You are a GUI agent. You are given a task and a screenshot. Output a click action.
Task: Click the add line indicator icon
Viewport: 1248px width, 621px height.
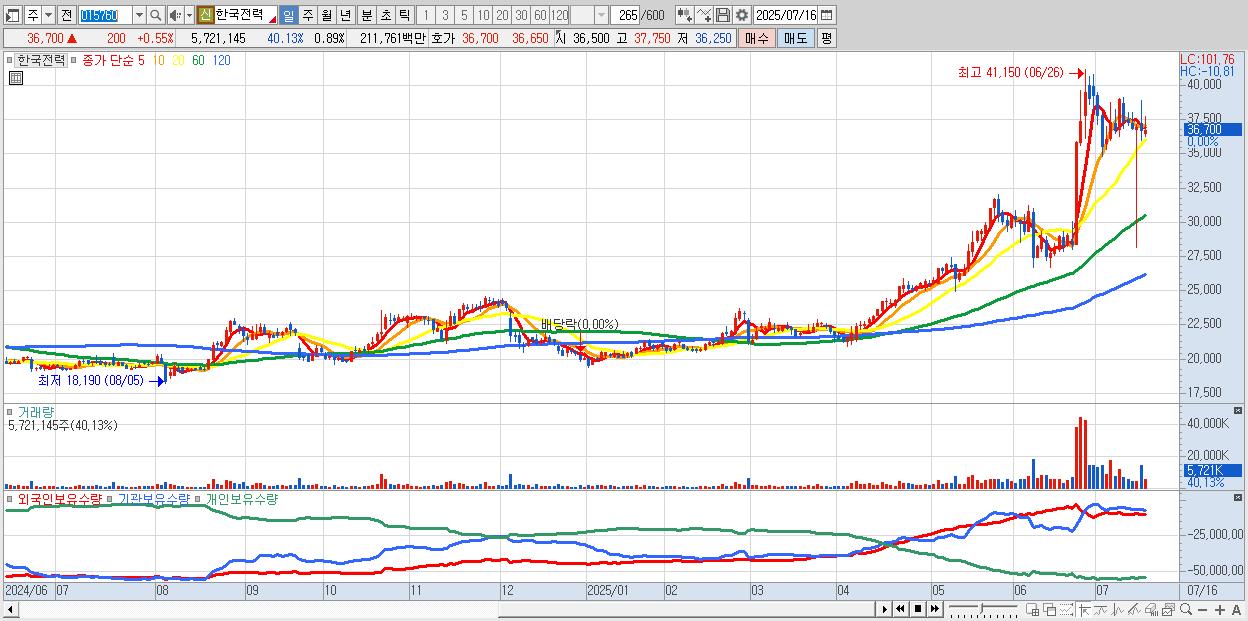coord(704,15)
